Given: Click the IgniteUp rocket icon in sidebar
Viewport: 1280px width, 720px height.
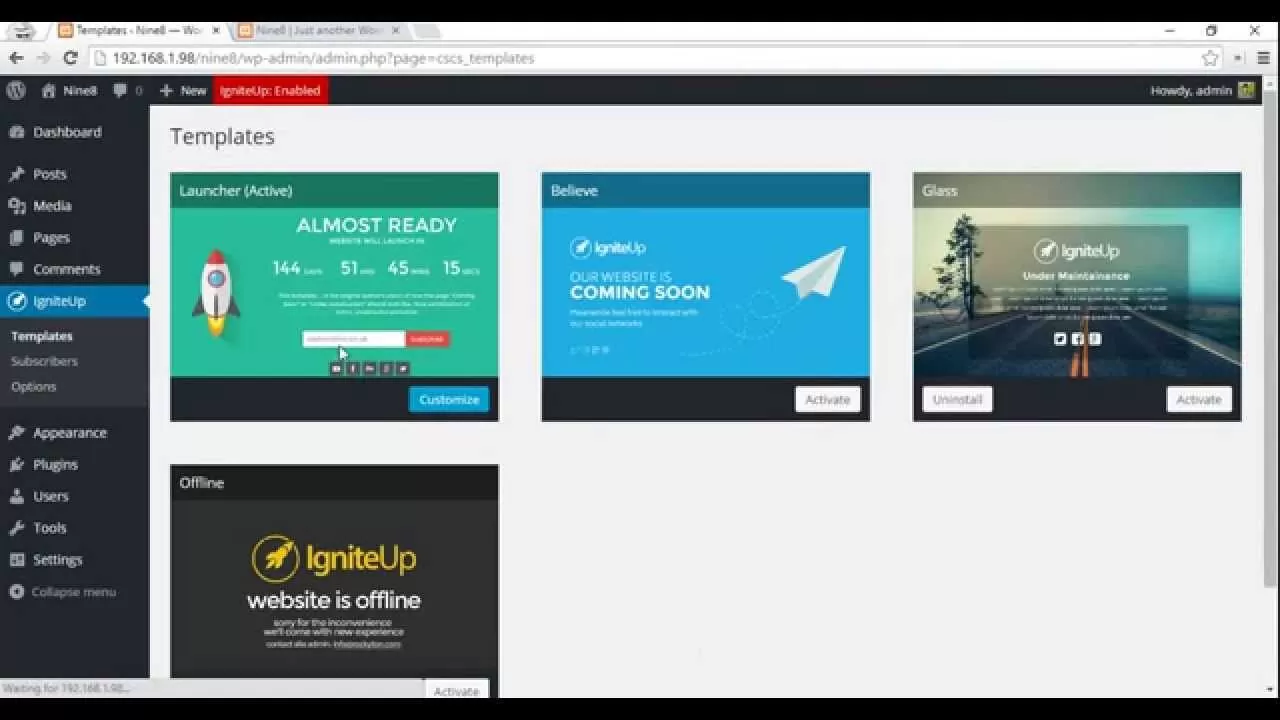Looking at the screenshot, I should coord(16,301).
